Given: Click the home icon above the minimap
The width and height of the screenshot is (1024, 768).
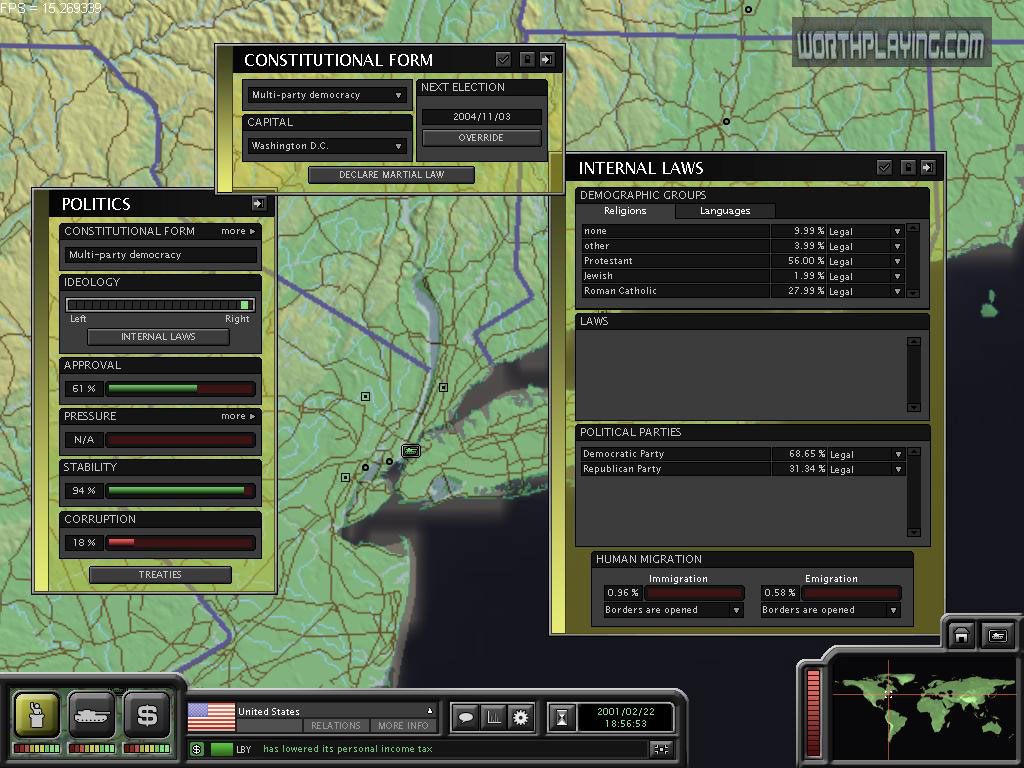Looking at the screenshot, I should pos(961,635).
